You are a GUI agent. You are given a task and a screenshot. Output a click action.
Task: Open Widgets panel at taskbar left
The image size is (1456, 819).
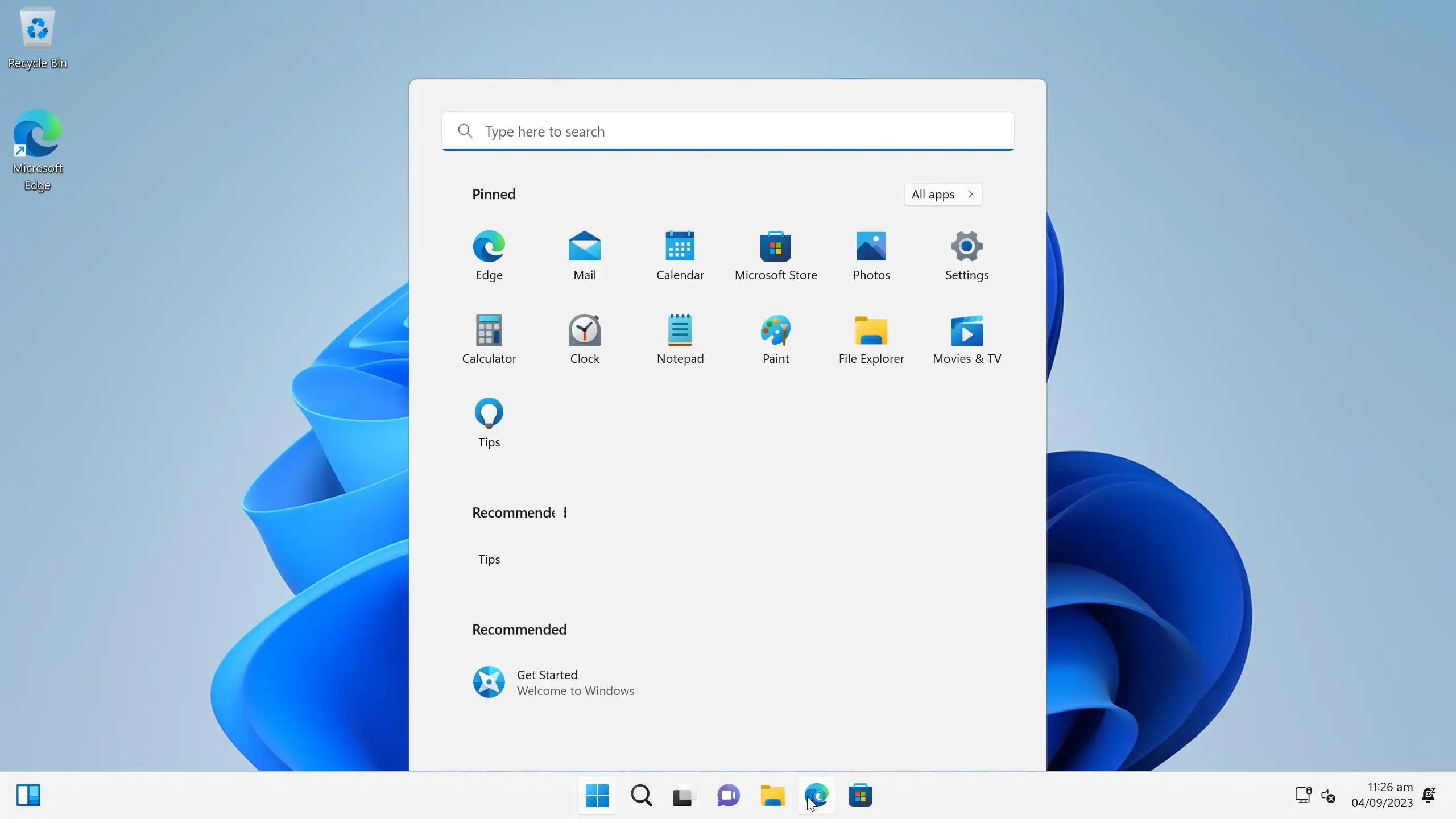click(x=28, y=795)
